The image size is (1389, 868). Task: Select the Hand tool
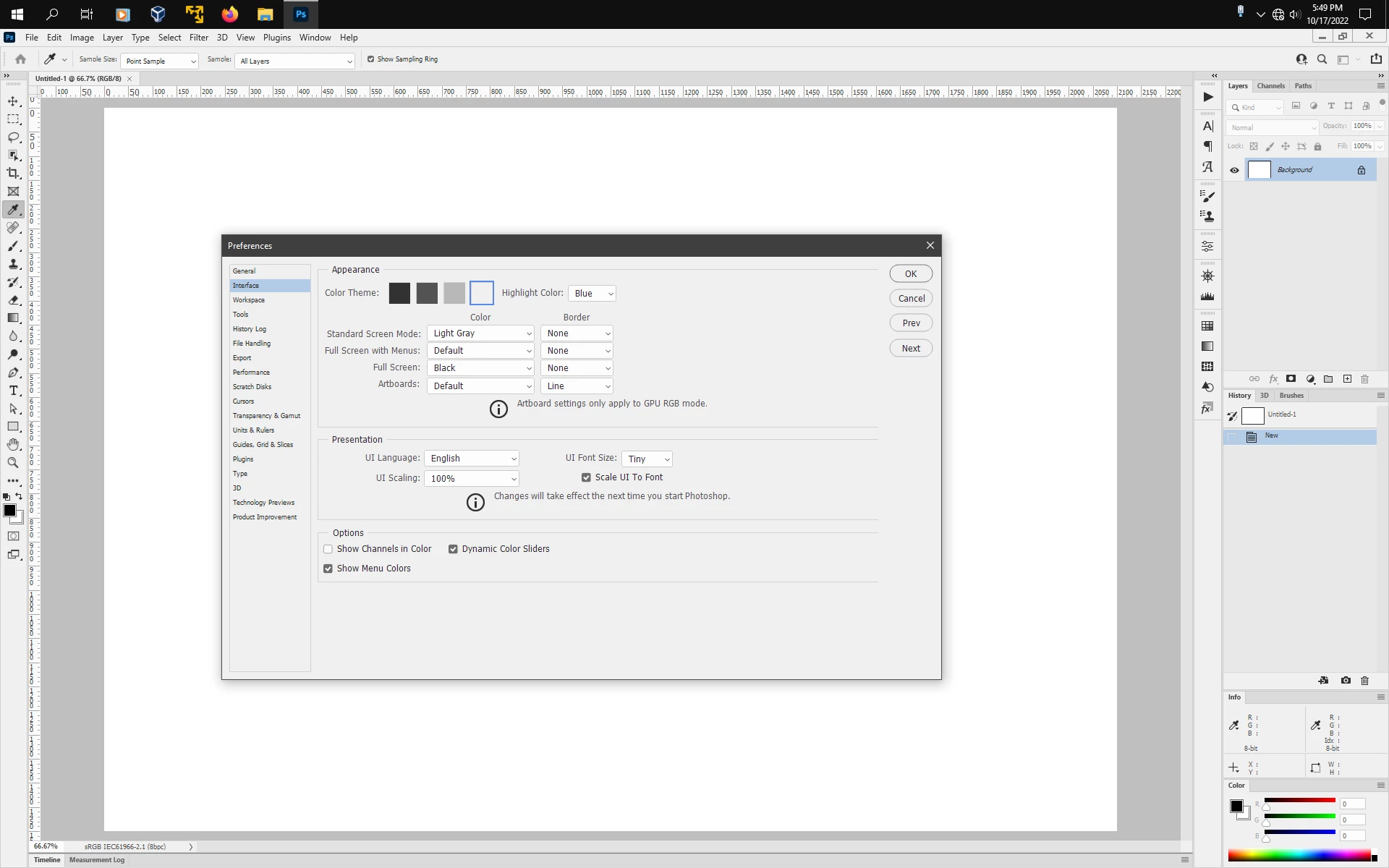[x=13, y=445]
